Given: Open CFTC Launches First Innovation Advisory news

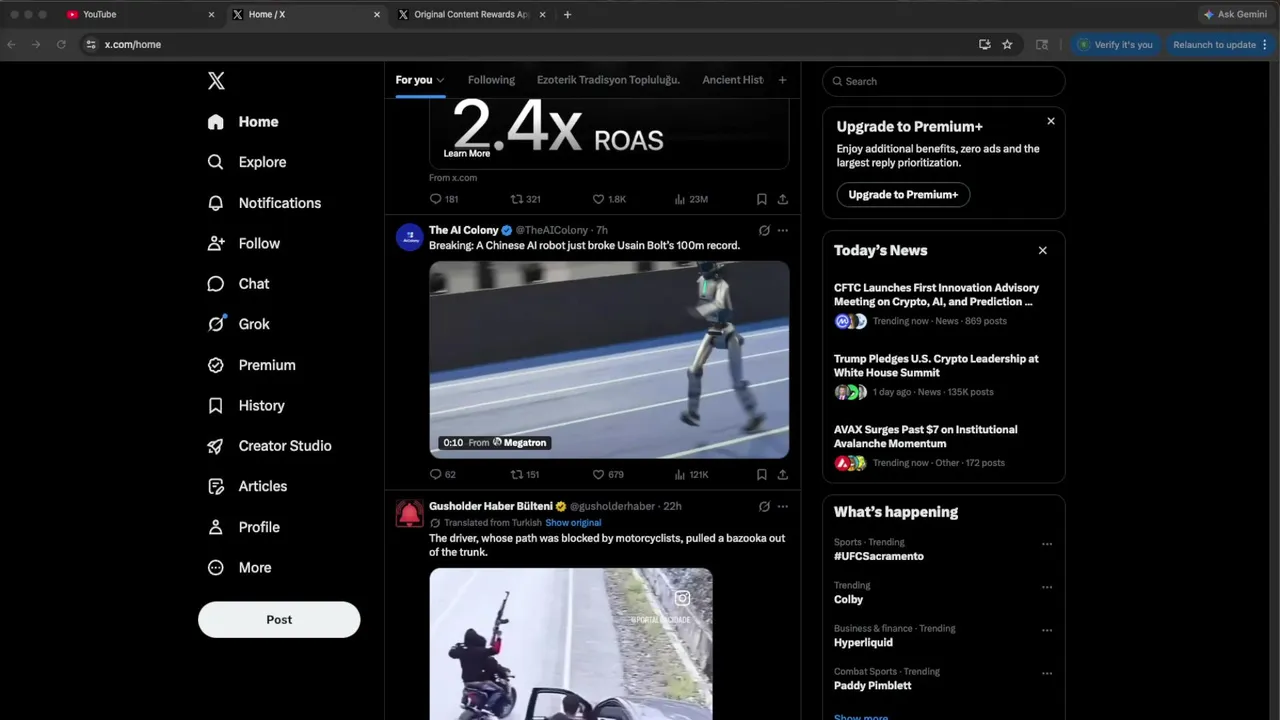Looking at the screenshot, I should (x=942, y=304).
